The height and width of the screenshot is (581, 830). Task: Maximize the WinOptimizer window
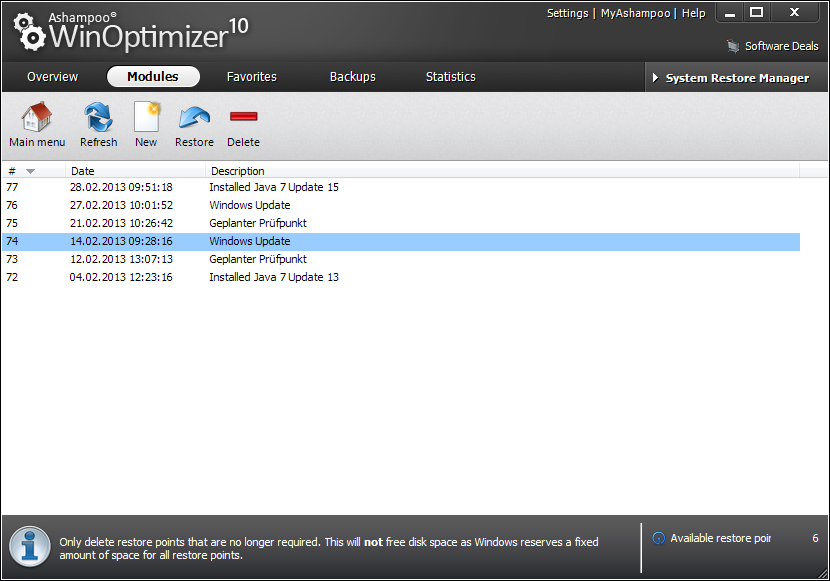(x=756, y=12)
